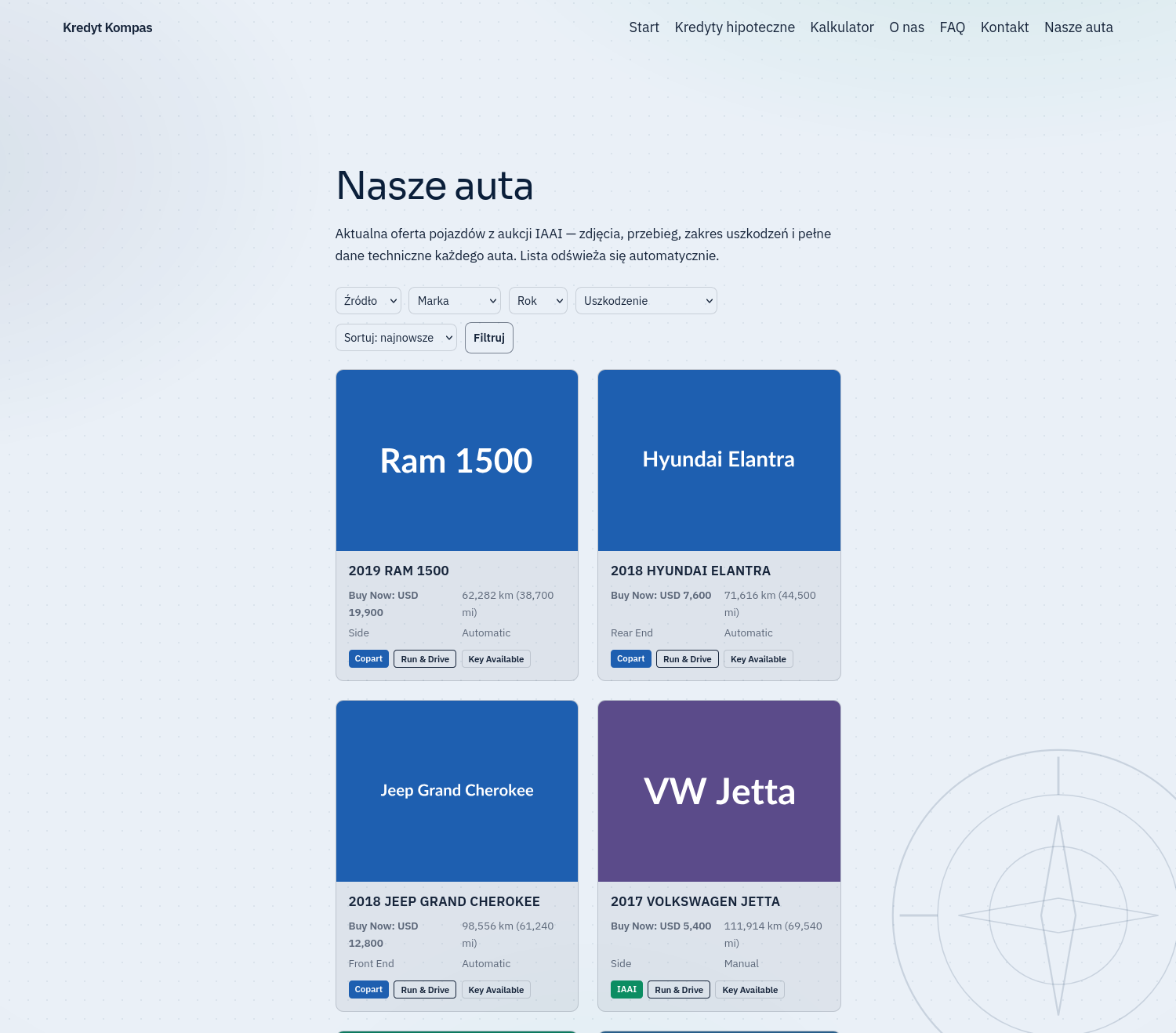
Task: Click the "Rear End" damage label
Action: [632, 633]
